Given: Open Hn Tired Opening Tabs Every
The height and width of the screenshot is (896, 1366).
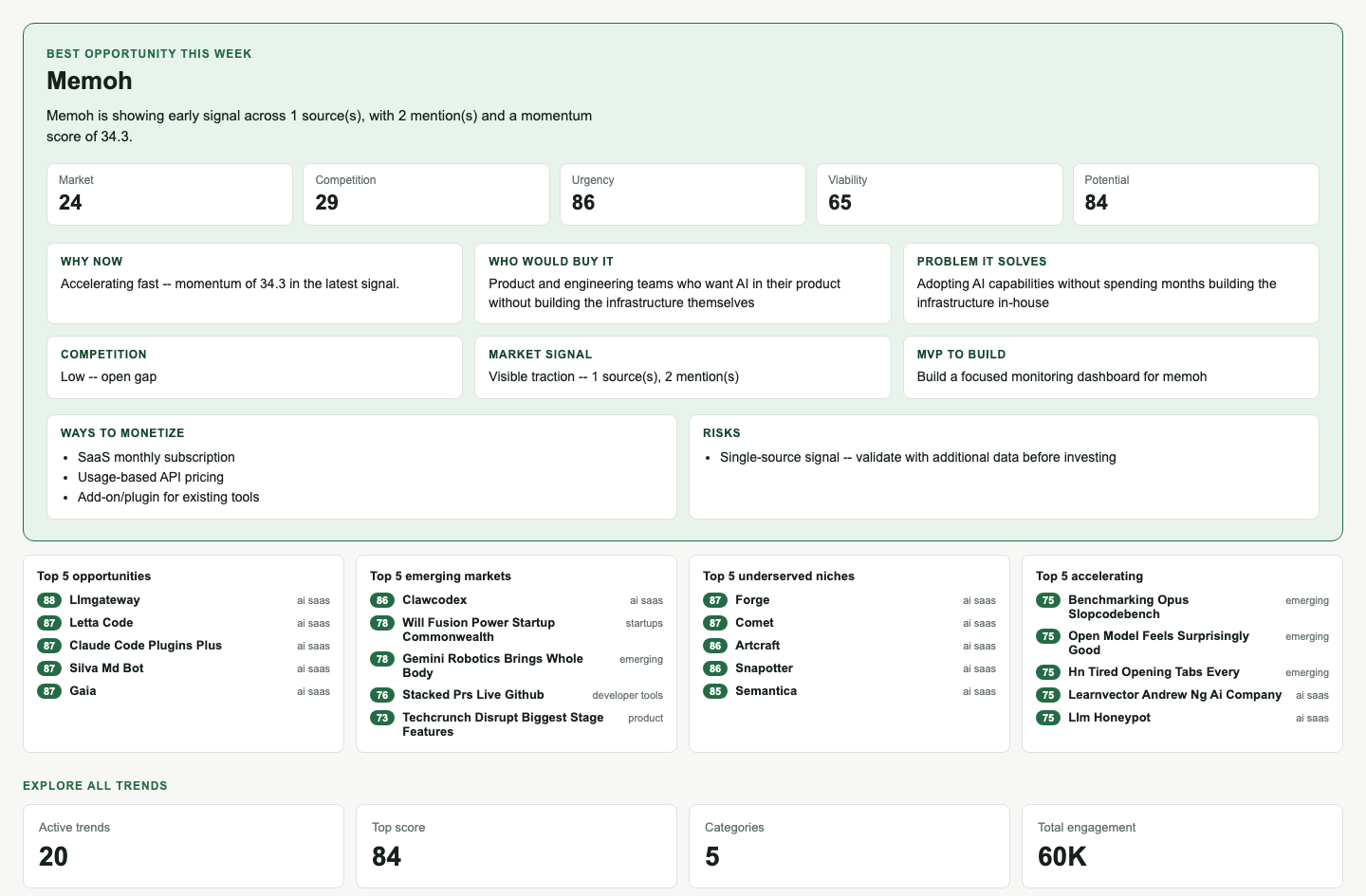Looking at the screenshot, I should click(x=1182, y=672).
